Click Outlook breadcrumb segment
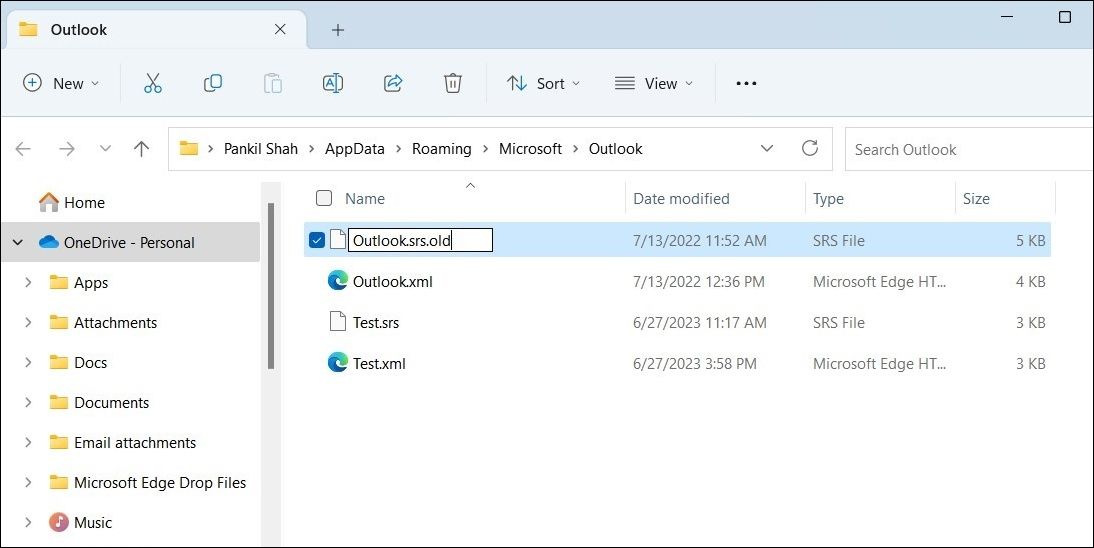This screenshot has width=1094, height=548. click(615, 149)
